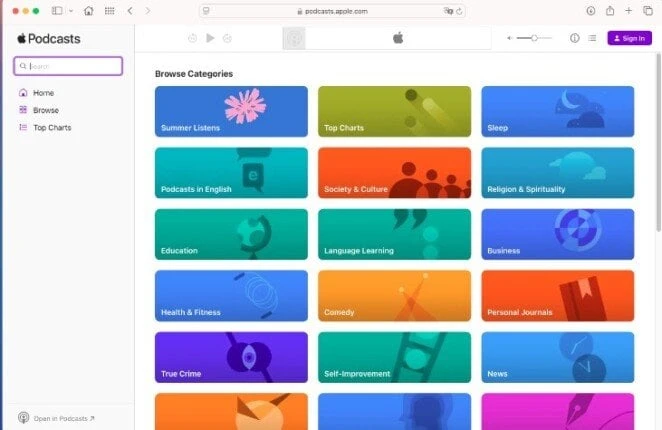Open a new tab with plus icon
662x430 pixels.
[x=629, y=11]
